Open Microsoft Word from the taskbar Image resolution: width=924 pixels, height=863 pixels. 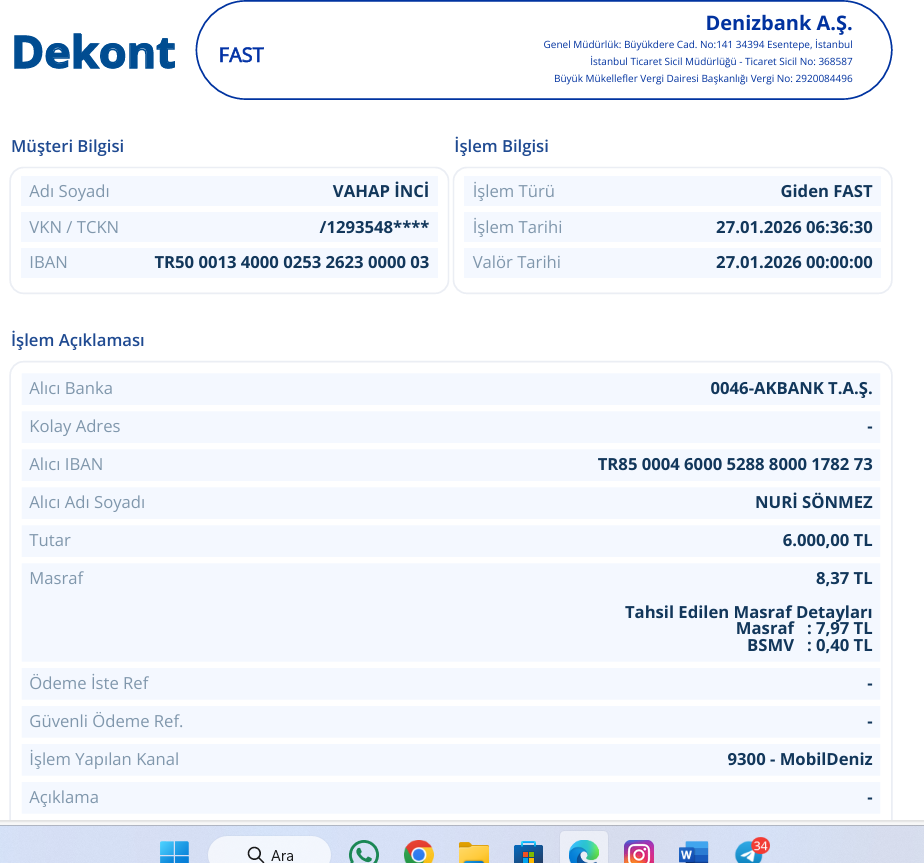[694, 852]
